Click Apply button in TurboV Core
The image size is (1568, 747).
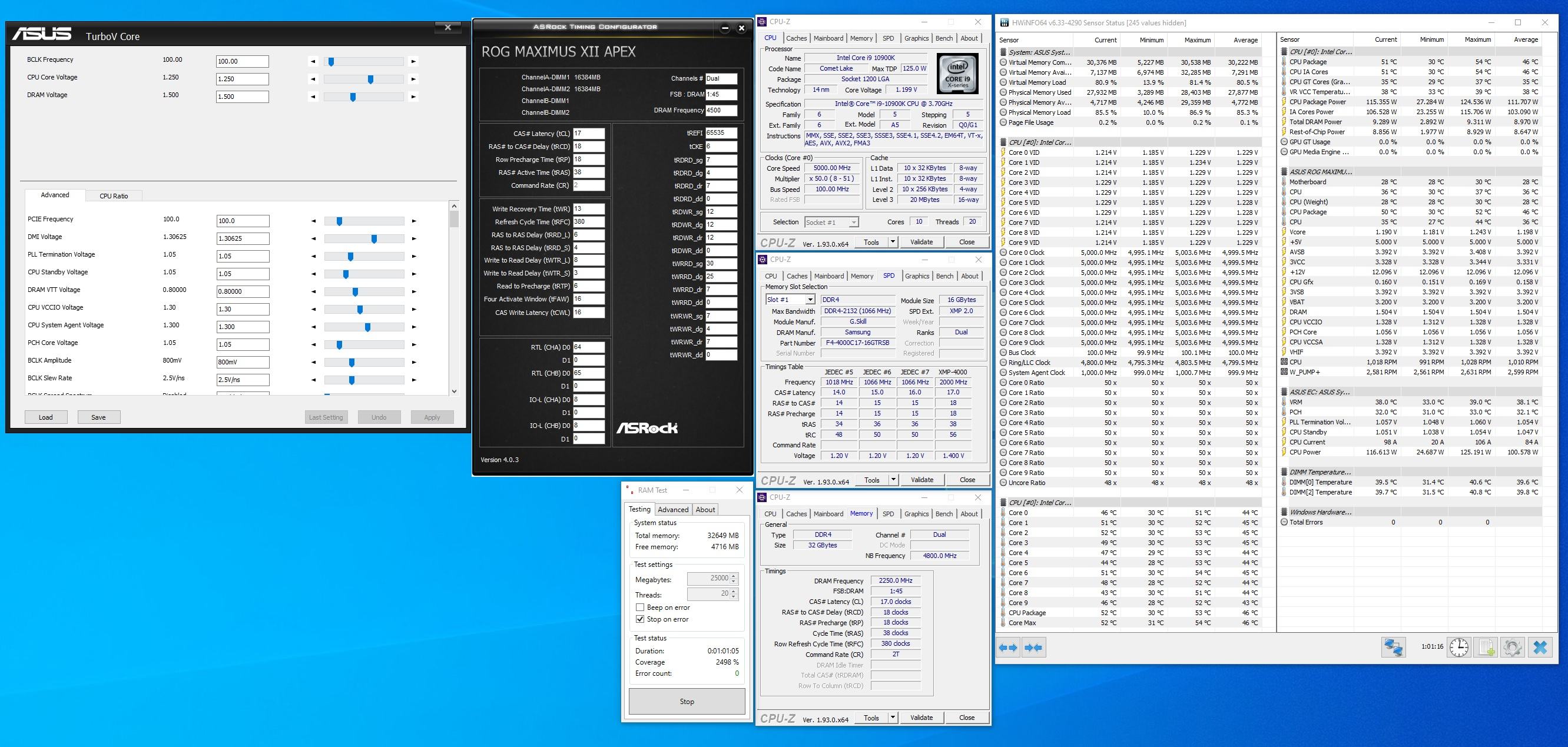pyautogui.click(x=432, y=417)
